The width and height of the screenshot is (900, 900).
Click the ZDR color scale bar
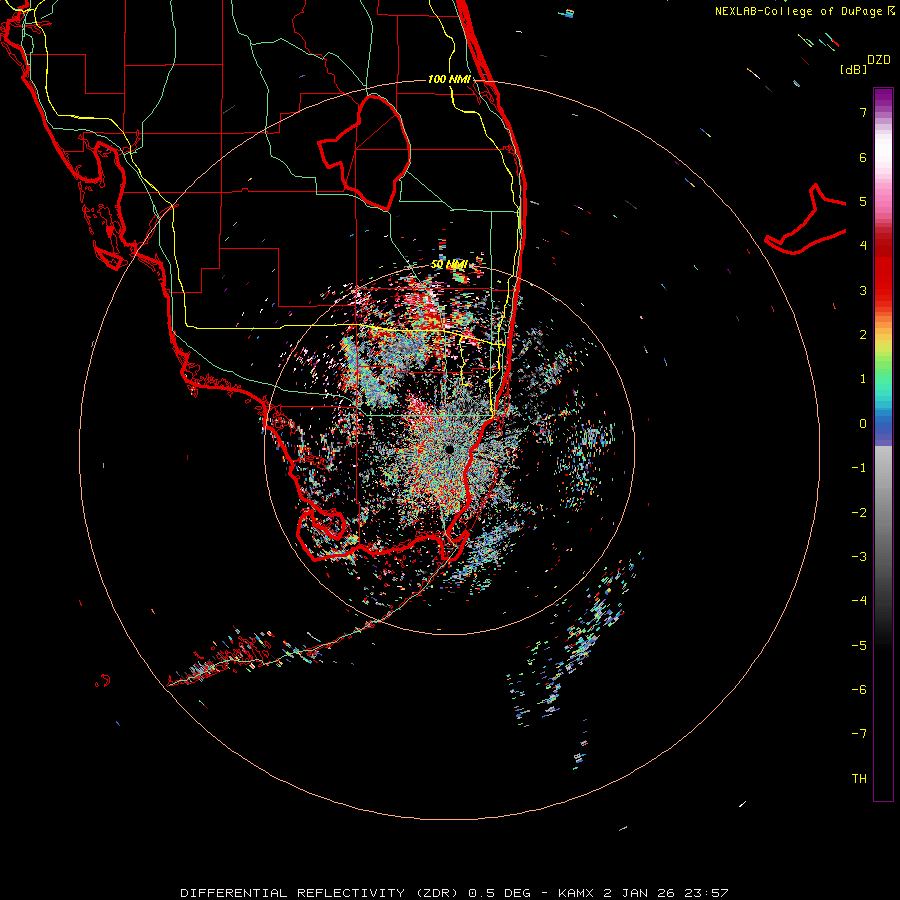coord(883,444)
